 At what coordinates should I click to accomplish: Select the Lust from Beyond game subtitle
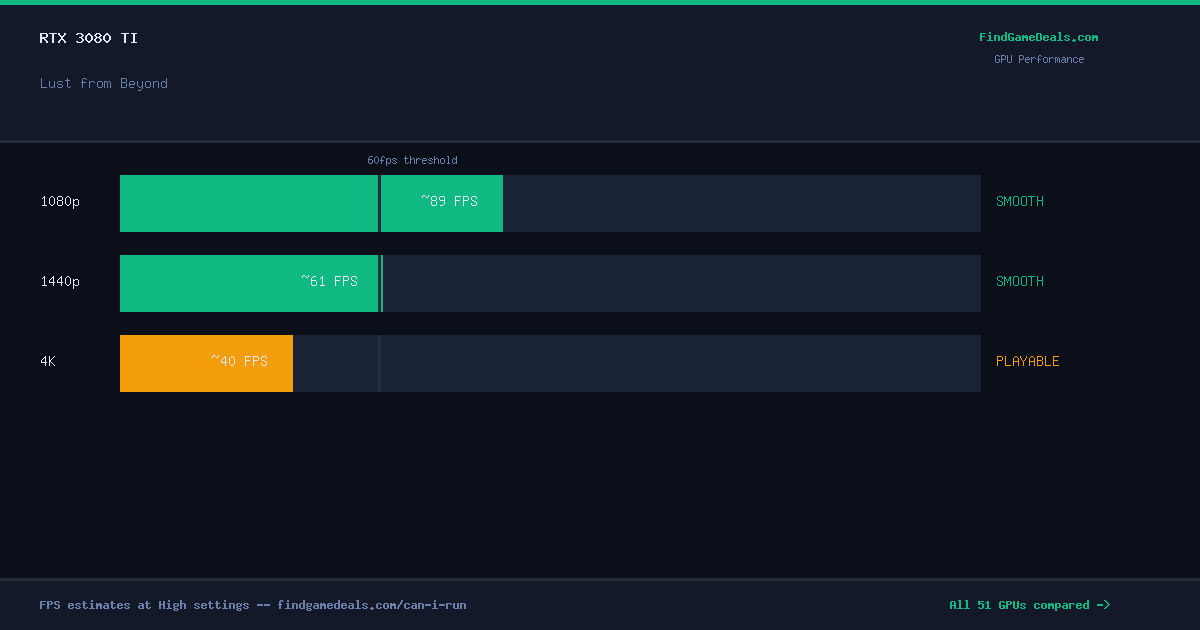tap(104, 83)
